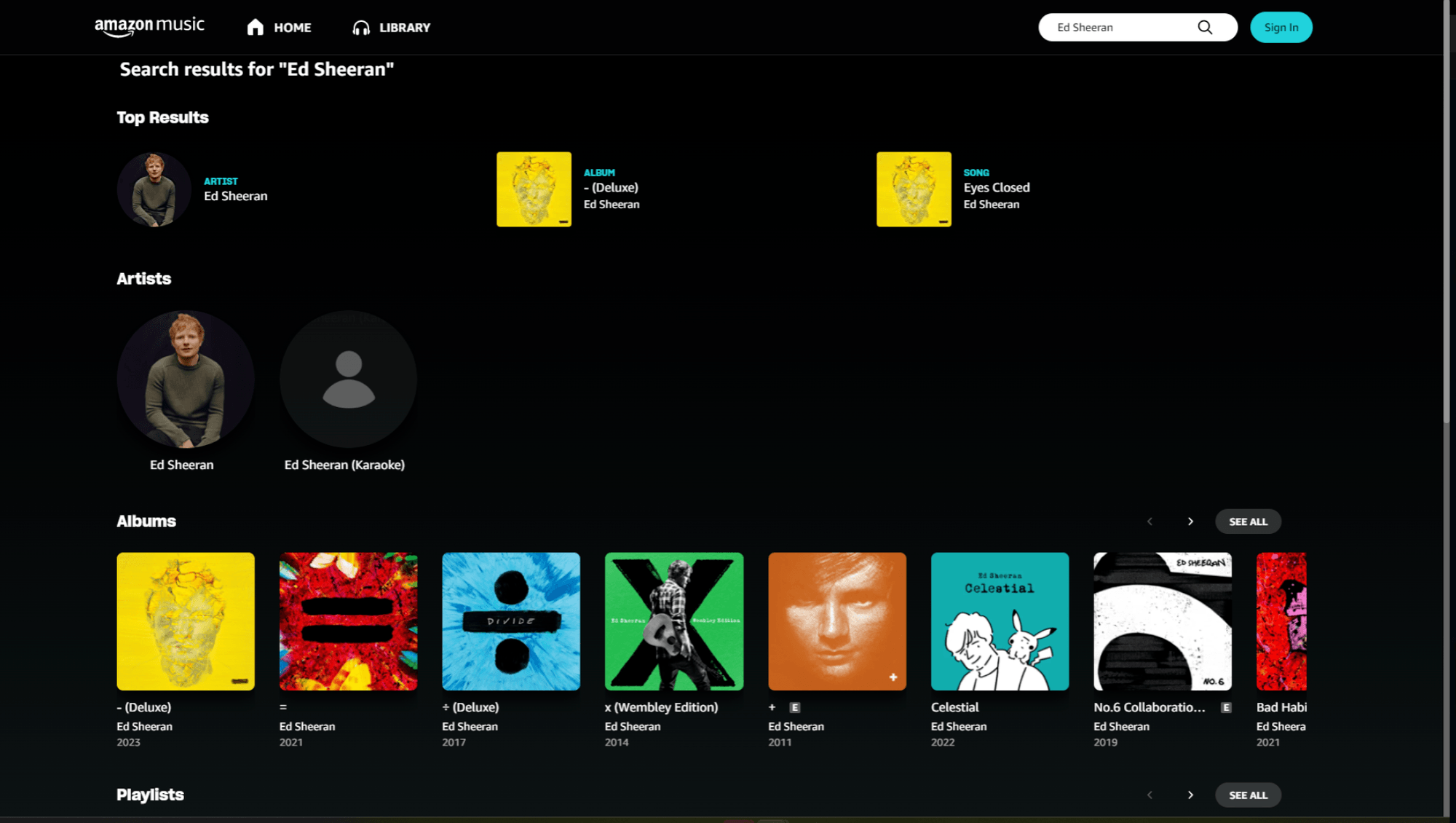Open Ed Sheeran photo in Artists section
This screenshot has height=823, width=1456.
tap(186, 379)
